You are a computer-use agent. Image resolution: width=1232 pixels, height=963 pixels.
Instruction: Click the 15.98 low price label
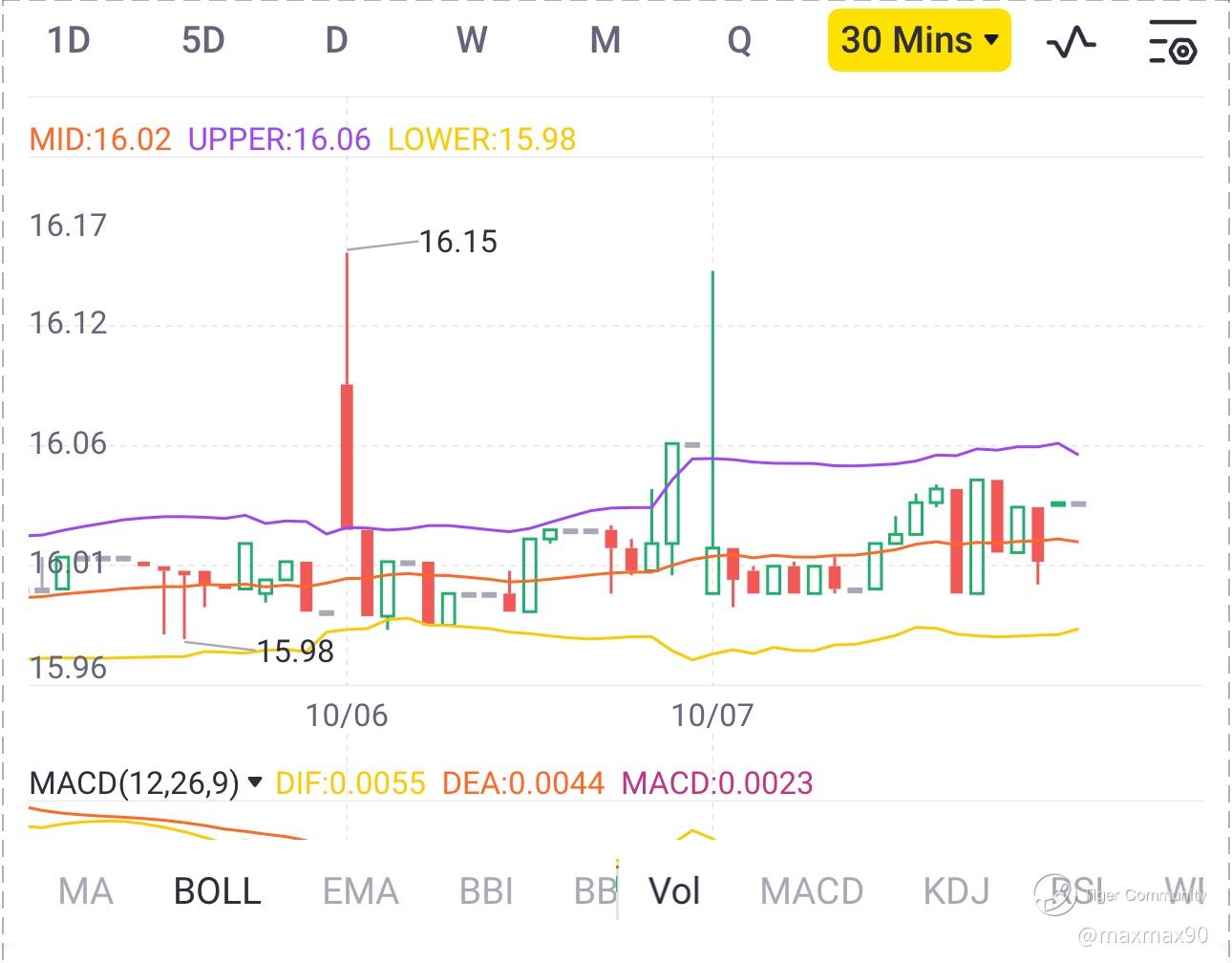click(x=295, y=652)
